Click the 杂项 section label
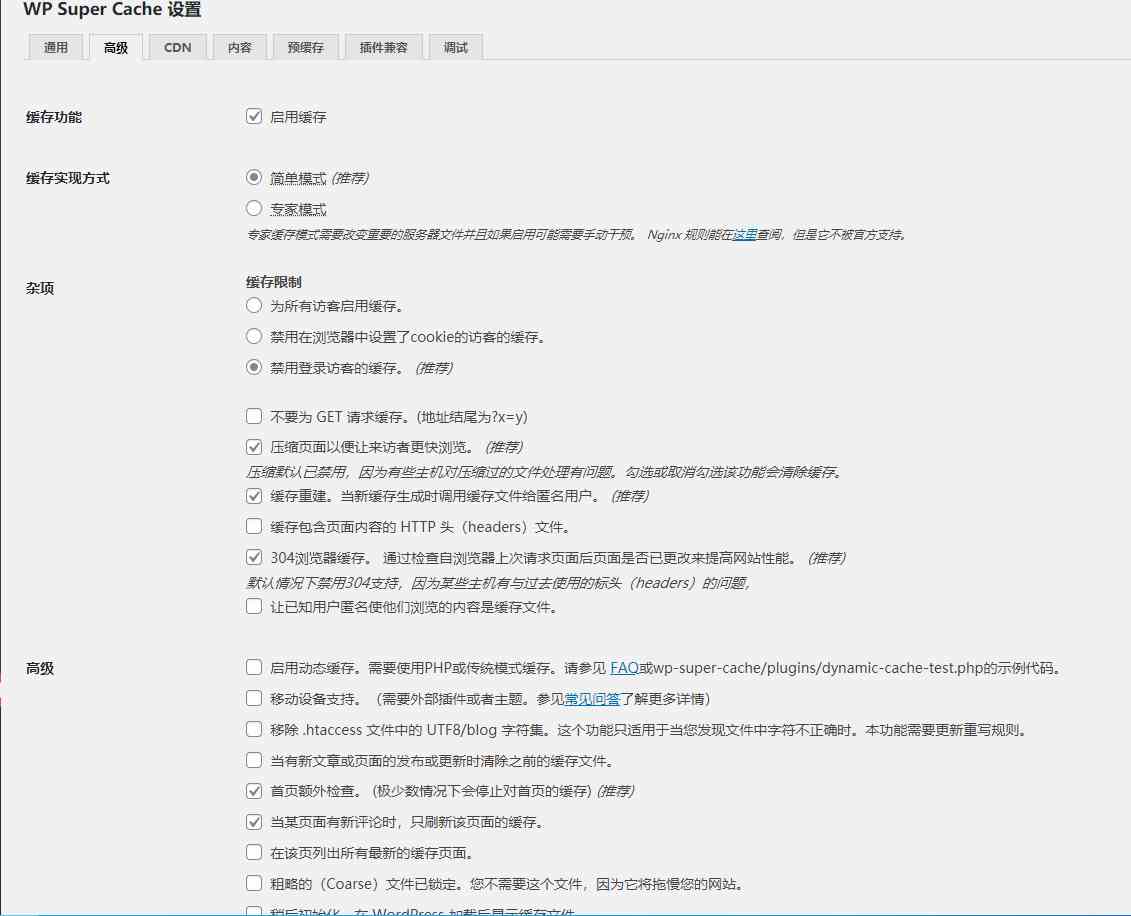This screenshot has width=1131, height=916. click(x=40, y=289)
